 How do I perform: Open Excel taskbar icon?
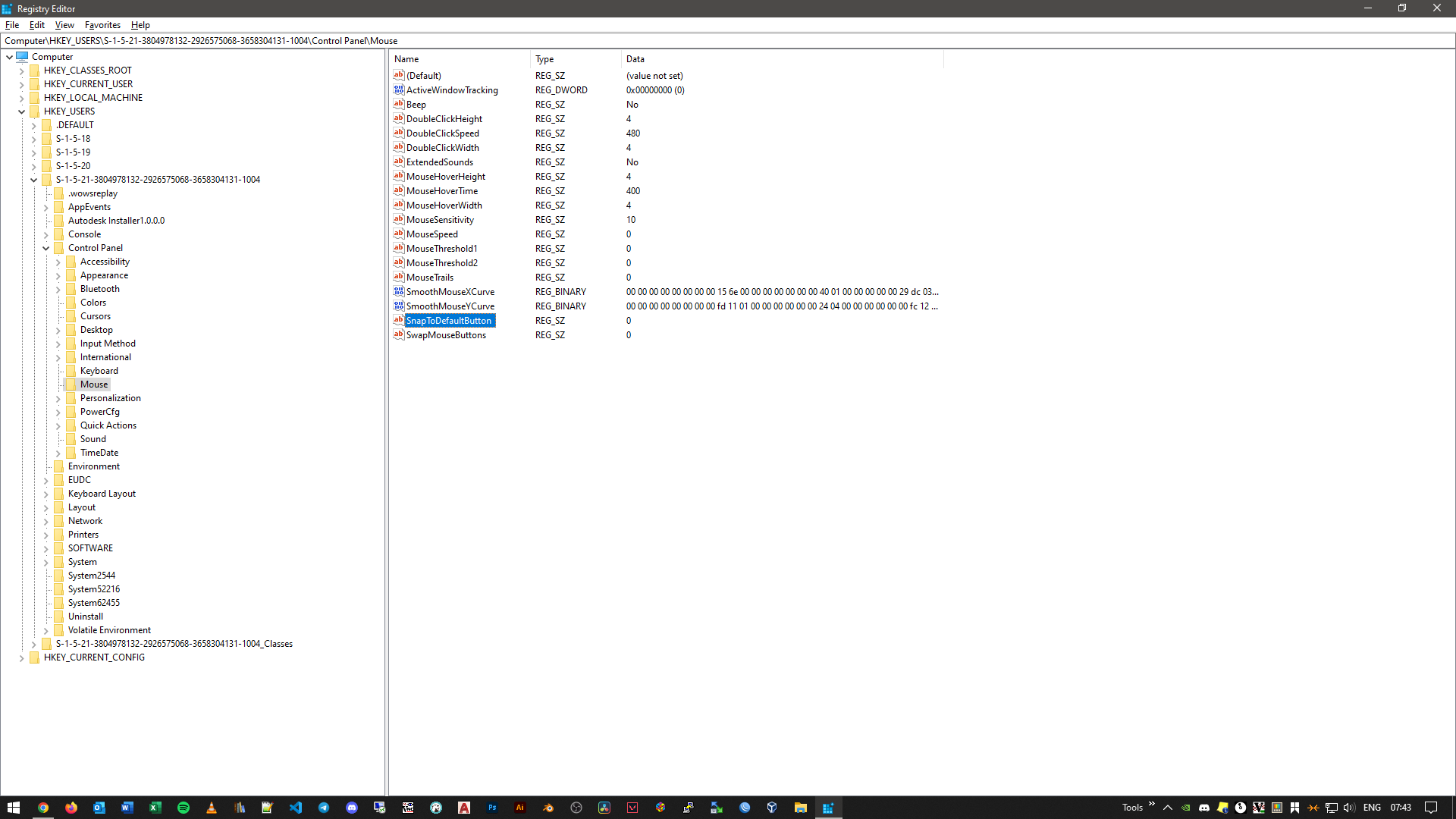click(155, 808)
